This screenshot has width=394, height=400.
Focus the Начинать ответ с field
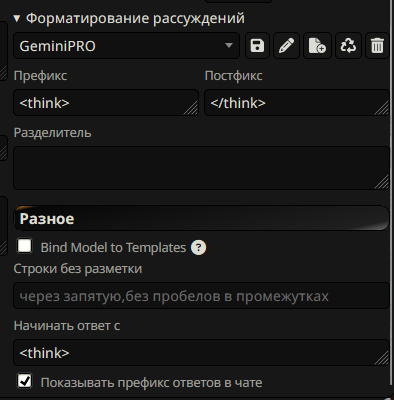201,353
